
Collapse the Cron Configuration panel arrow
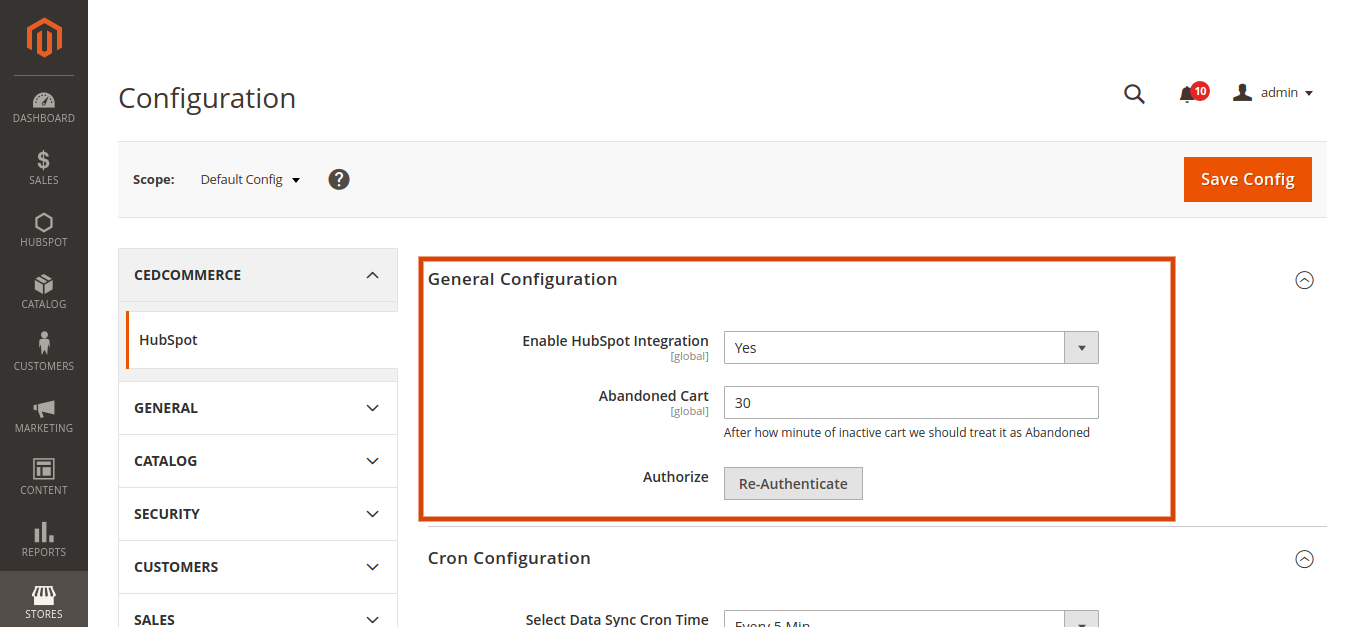coord(1304,559)
